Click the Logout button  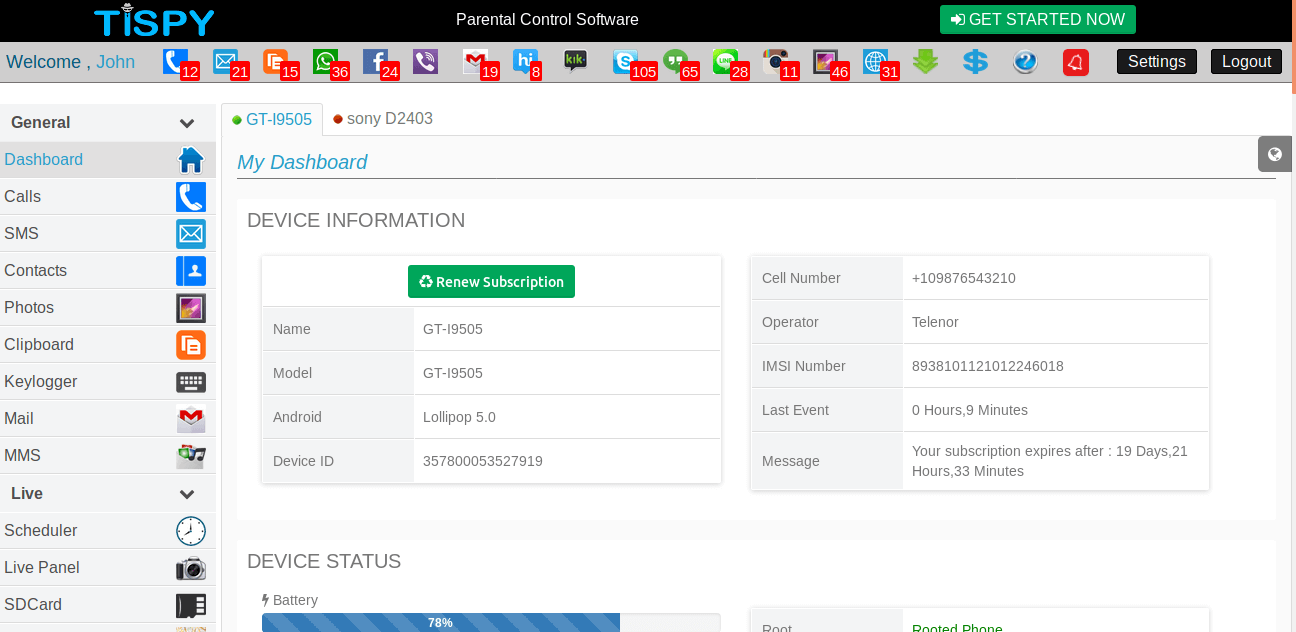tap(1246, 62)
